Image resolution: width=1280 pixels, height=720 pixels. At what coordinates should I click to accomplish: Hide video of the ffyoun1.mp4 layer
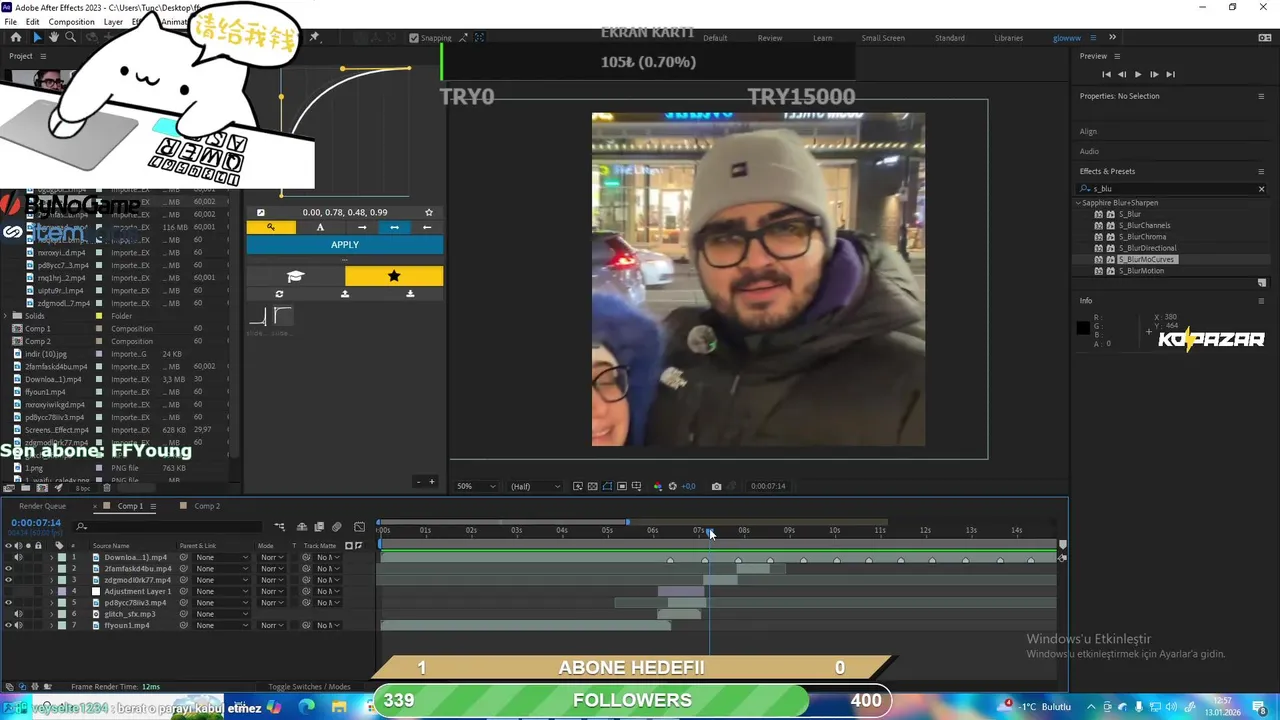pyautogui.click(x=9, y=625)
